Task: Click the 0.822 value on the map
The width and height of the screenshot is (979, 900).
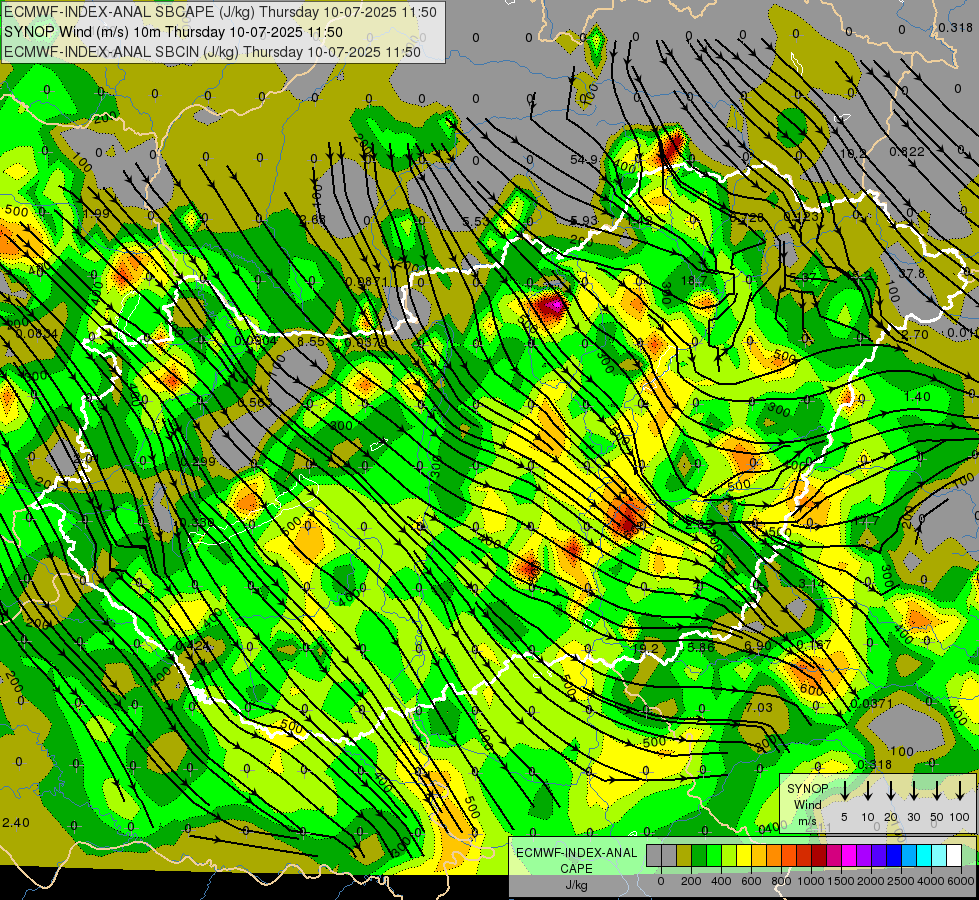Action: 907,151
